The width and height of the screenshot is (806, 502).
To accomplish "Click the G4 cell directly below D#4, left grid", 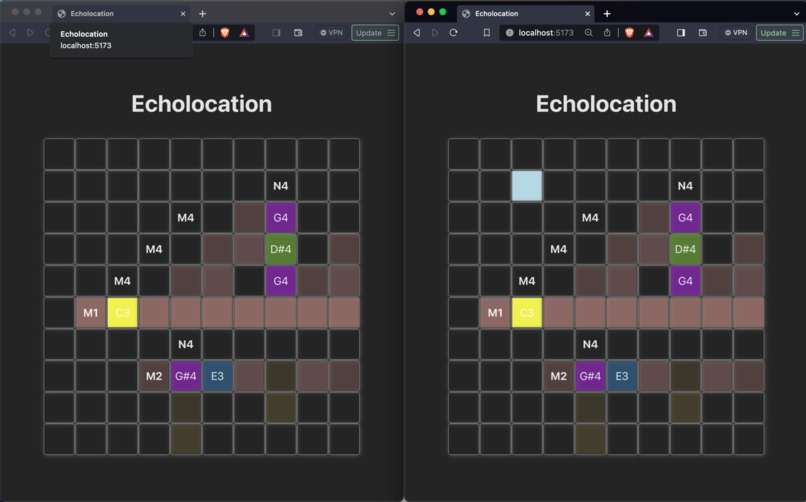I will pos(281,281).
